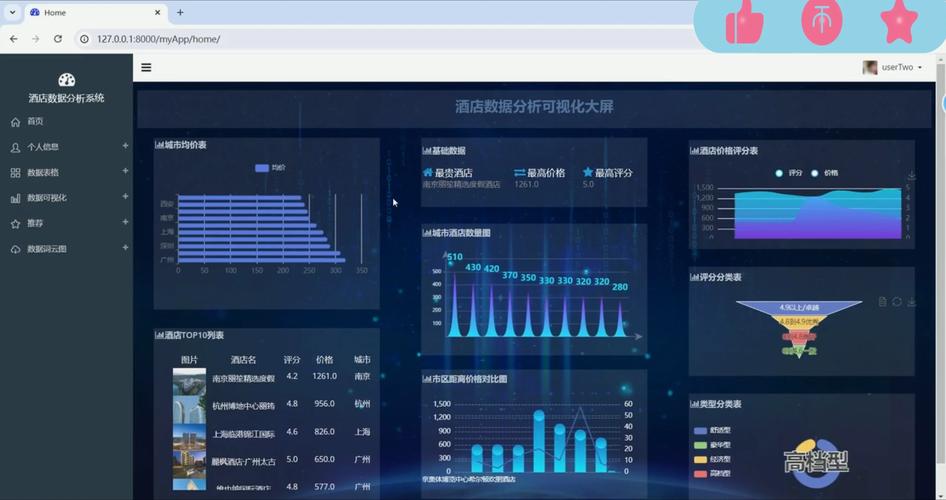Image resolution: width=946 pixels, height=500 pixels.
Task: Close the Home browser tab
Action: point(157,12)
